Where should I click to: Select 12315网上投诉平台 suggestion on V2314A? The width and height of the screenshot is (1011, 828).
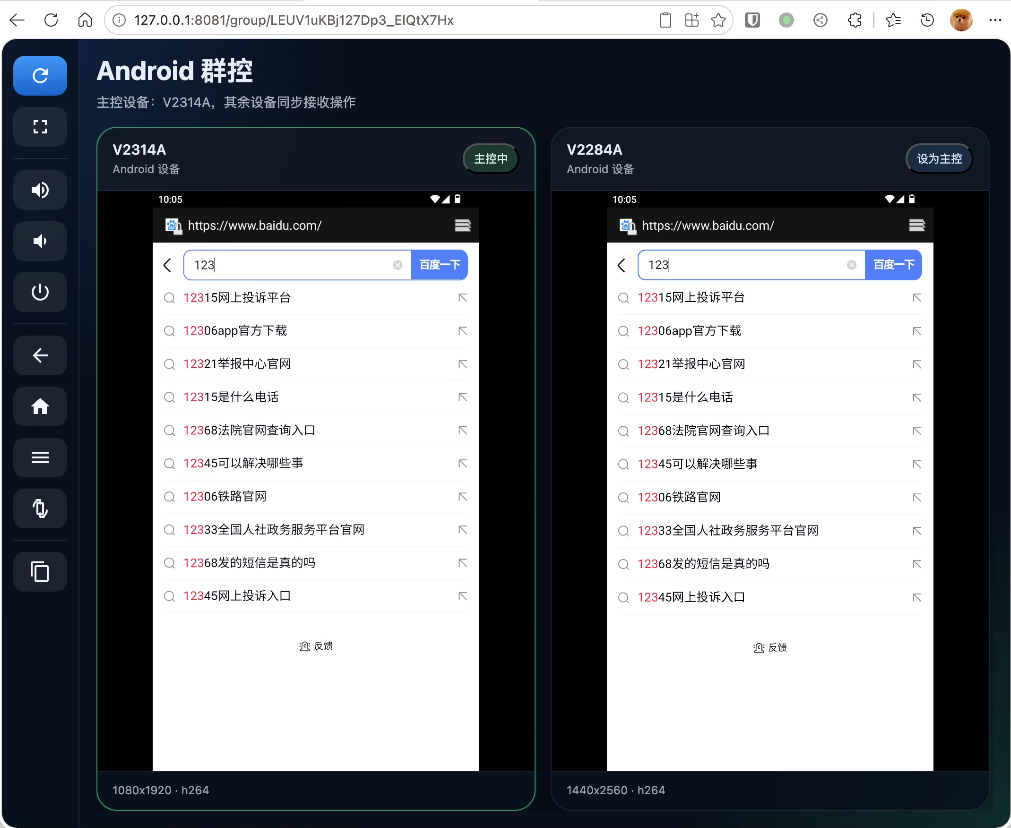(x=316, y=298)
